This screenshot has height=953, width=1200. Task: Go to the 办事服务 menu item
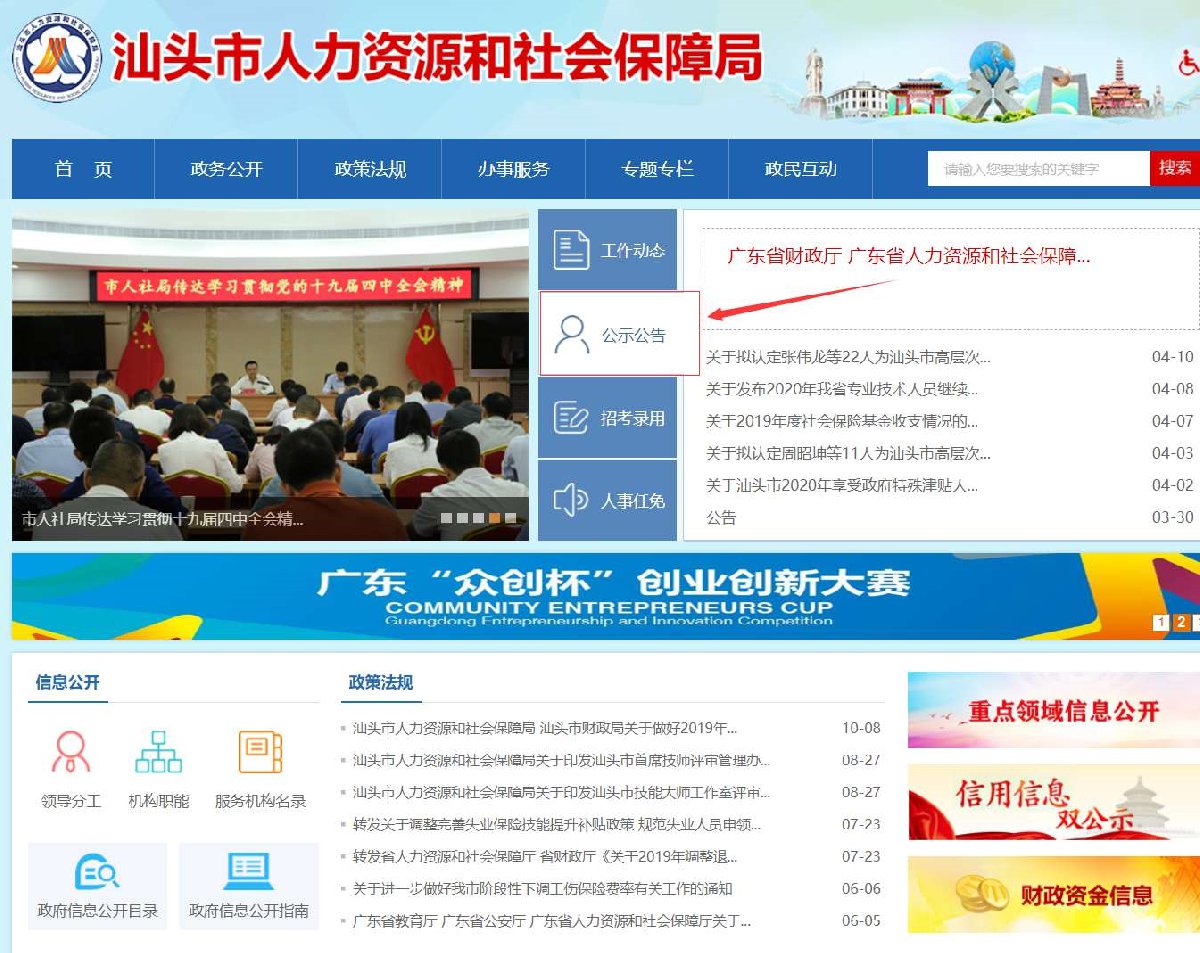[513, 169]
